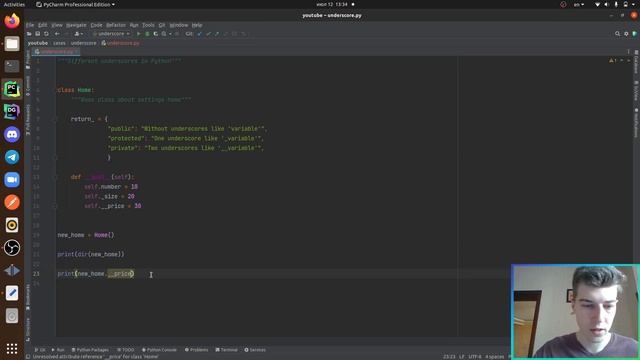Click the 23:23 caret position indicator
The height and width of the screenshot is (360, 640).
449,357
